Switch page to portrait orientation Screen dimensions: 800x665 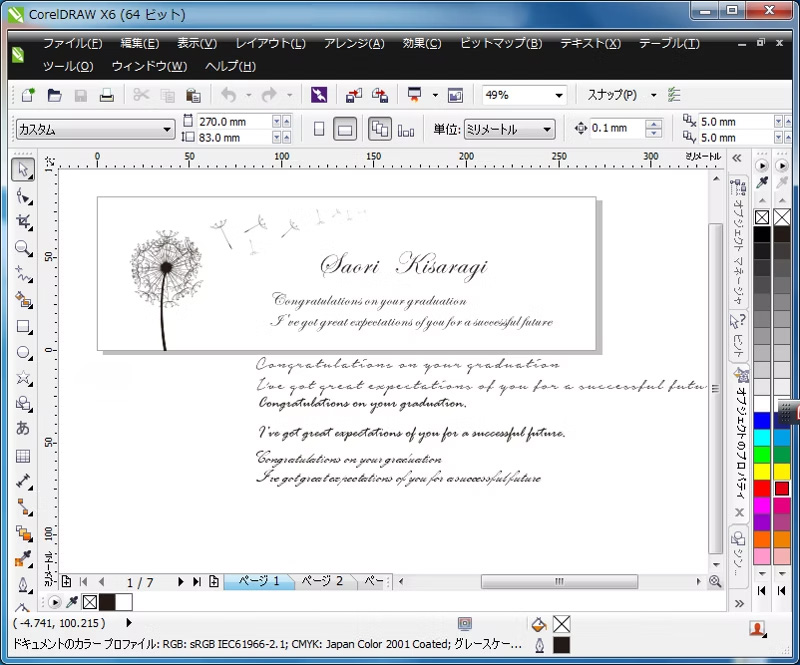click(x=319, y=129)
